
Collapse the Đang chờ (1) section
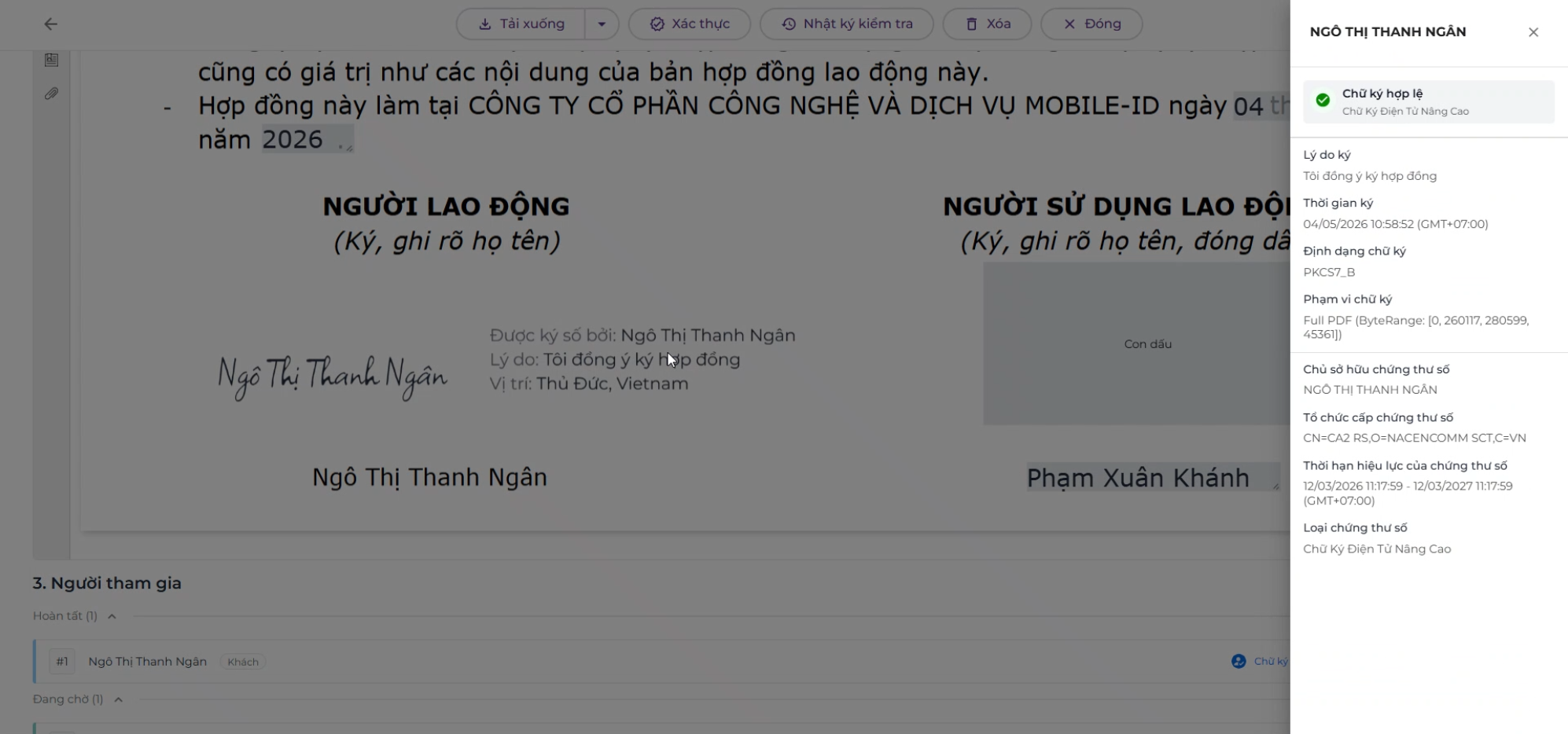click(118, 699)
